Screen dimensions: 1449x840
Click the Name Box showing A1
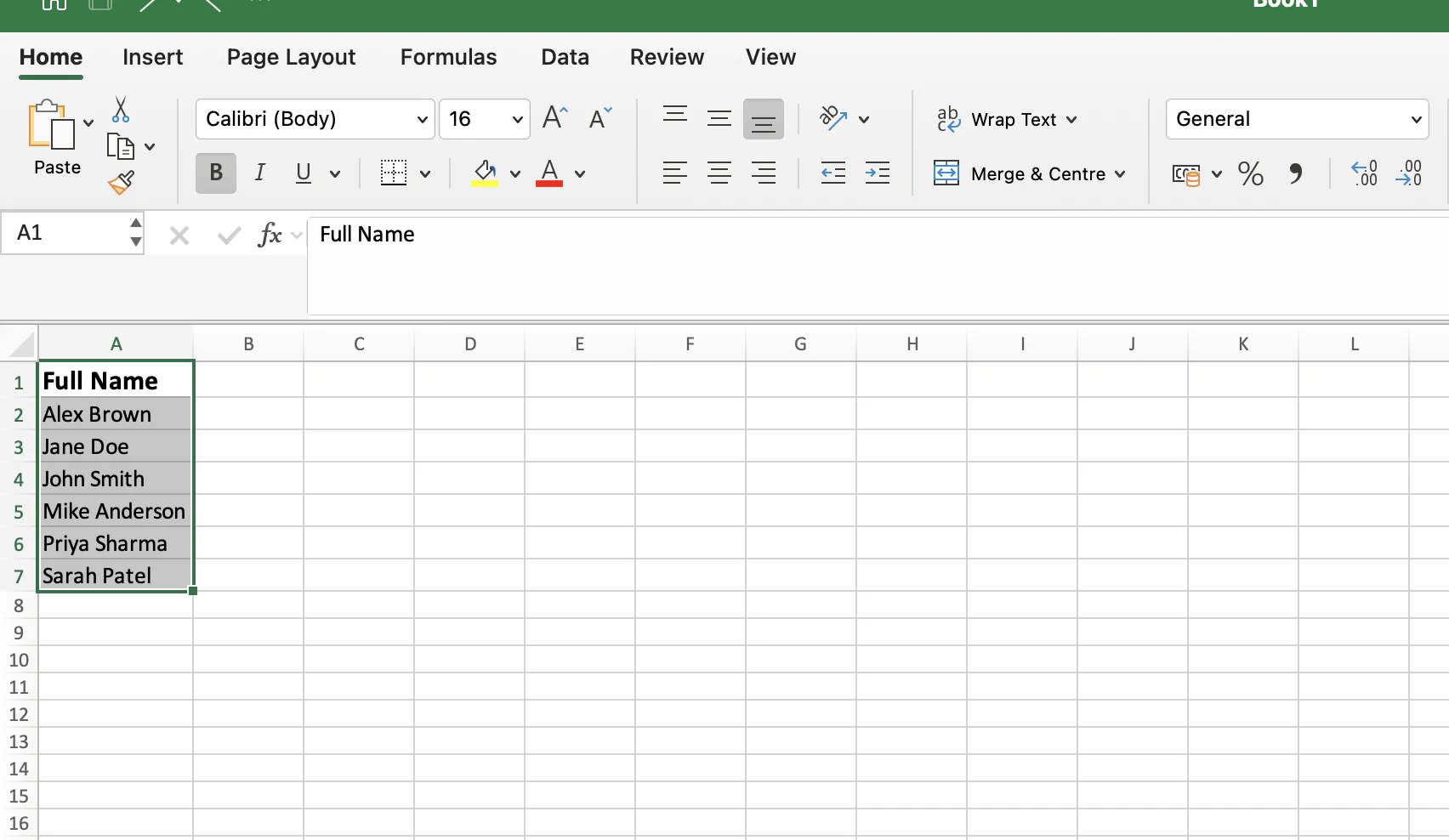(72, 233)
